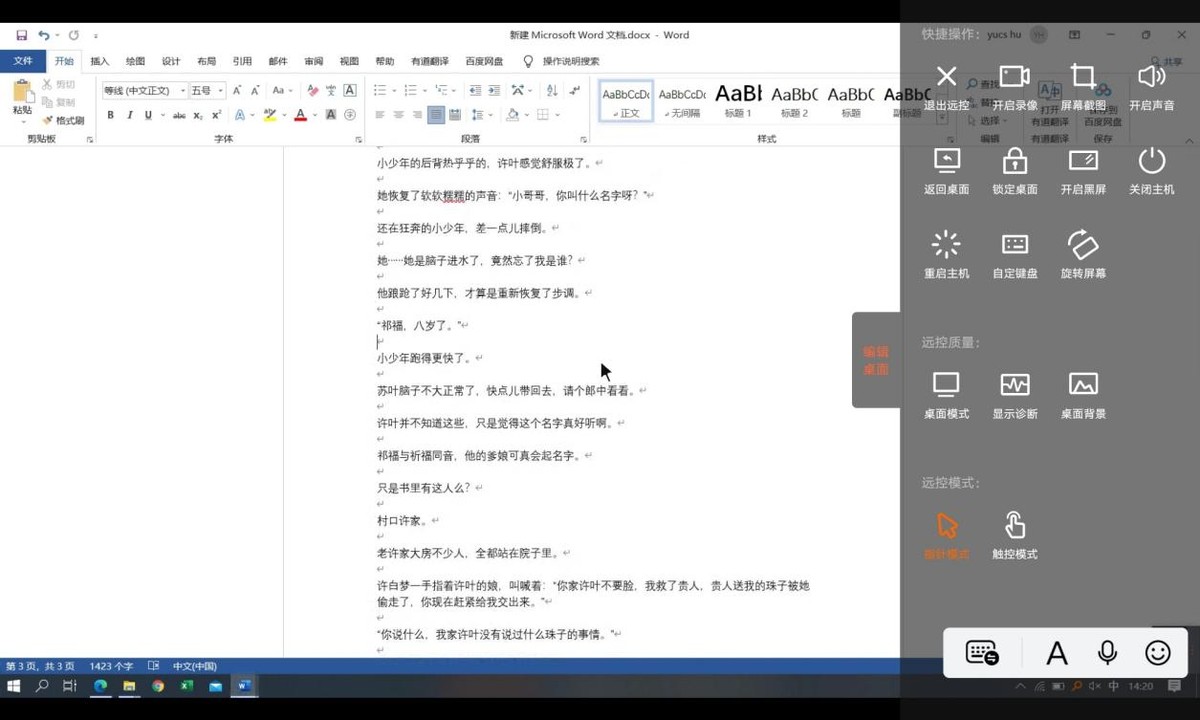Open the emoji smiley icon

(x=1158, y=653)
